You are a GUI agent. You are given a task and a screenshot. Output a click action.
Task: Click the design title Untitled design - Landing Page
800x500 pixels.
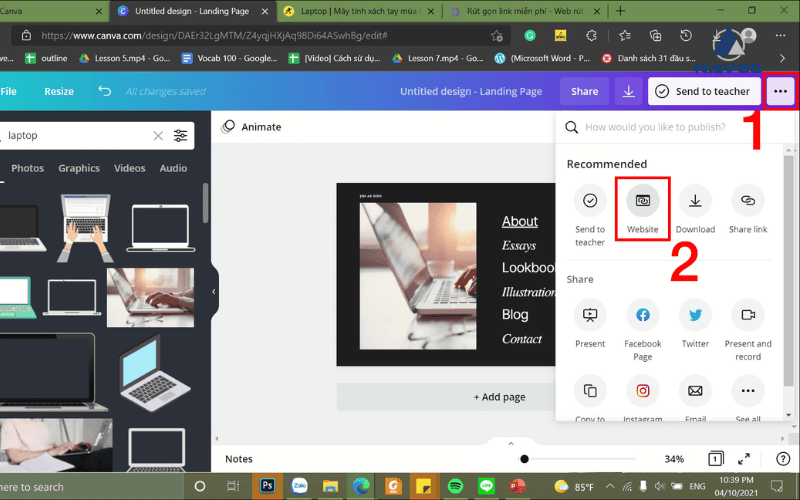[x=471, y=91]
